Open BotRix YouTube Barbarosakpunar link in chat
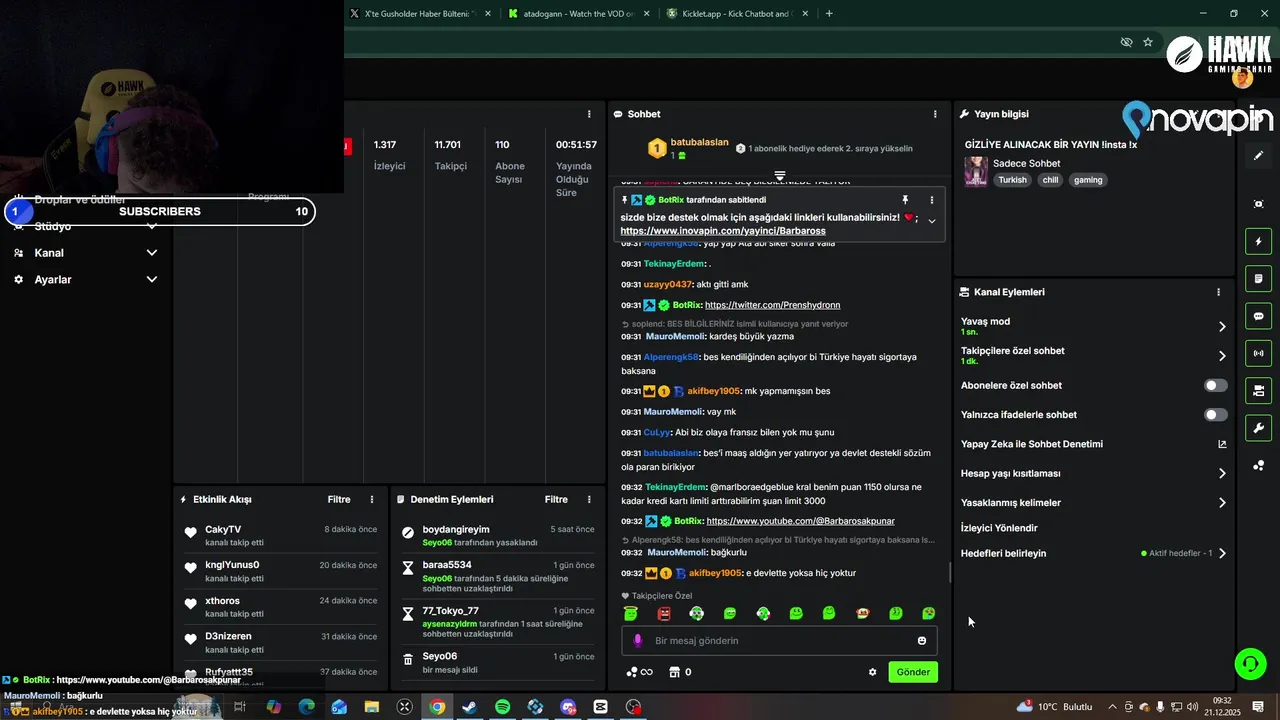 click(x=800, y=521)
